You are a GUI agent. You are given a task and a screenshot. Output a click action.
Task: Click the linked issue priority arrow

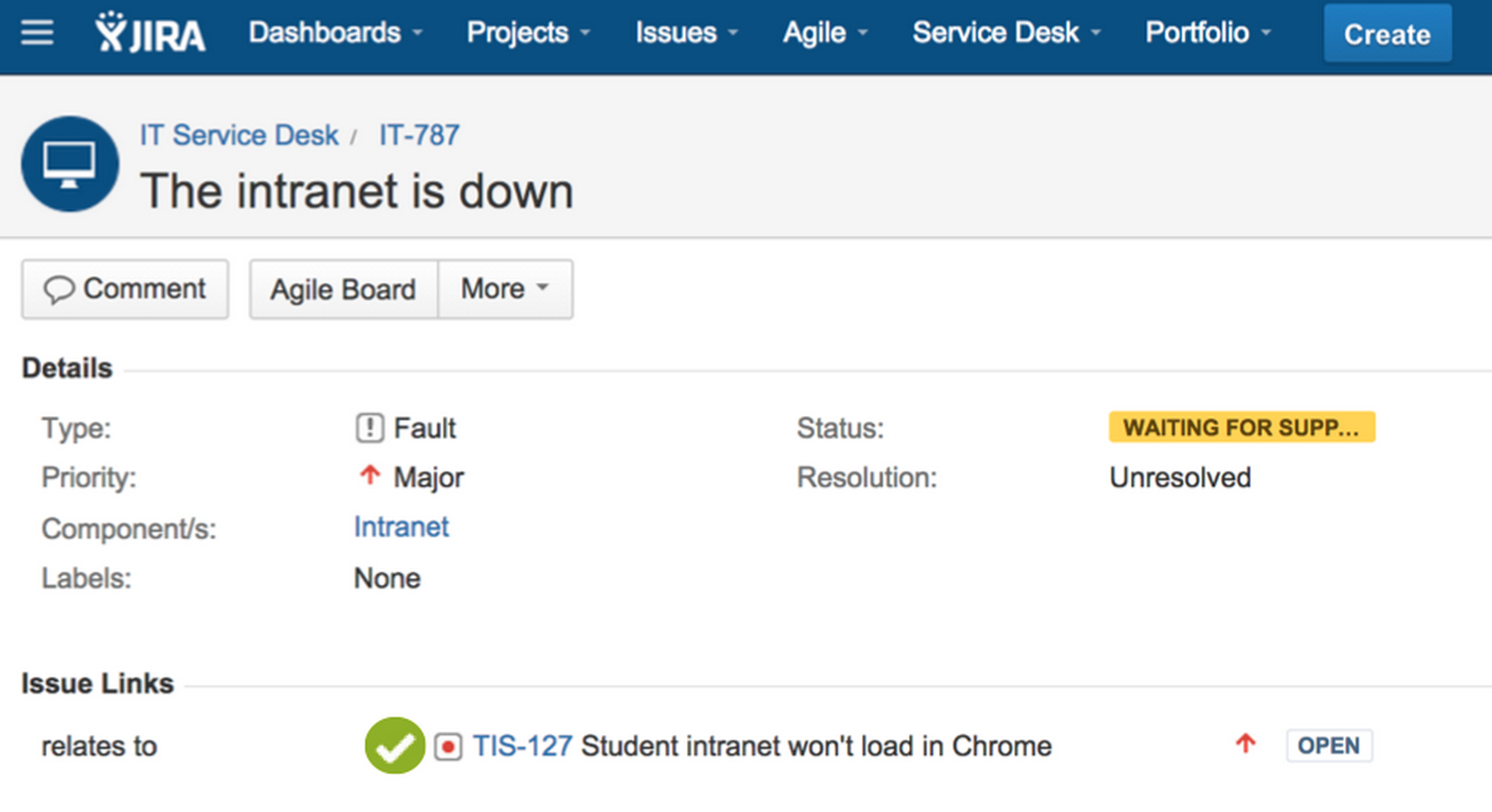[x=1245, y=744]
